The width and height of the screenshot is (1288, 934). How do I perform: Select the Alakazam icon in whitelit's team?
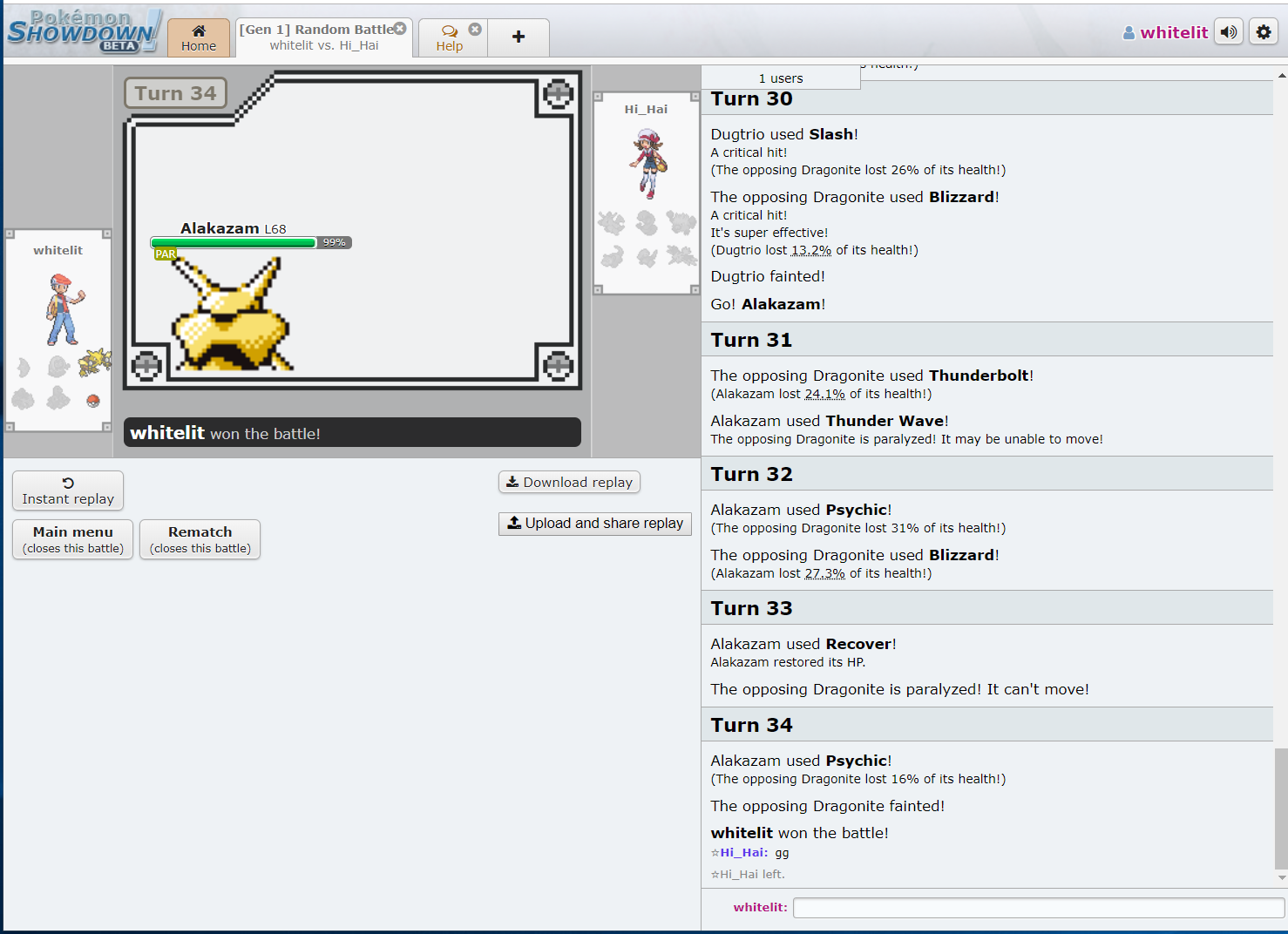click(x=94, y=362)
